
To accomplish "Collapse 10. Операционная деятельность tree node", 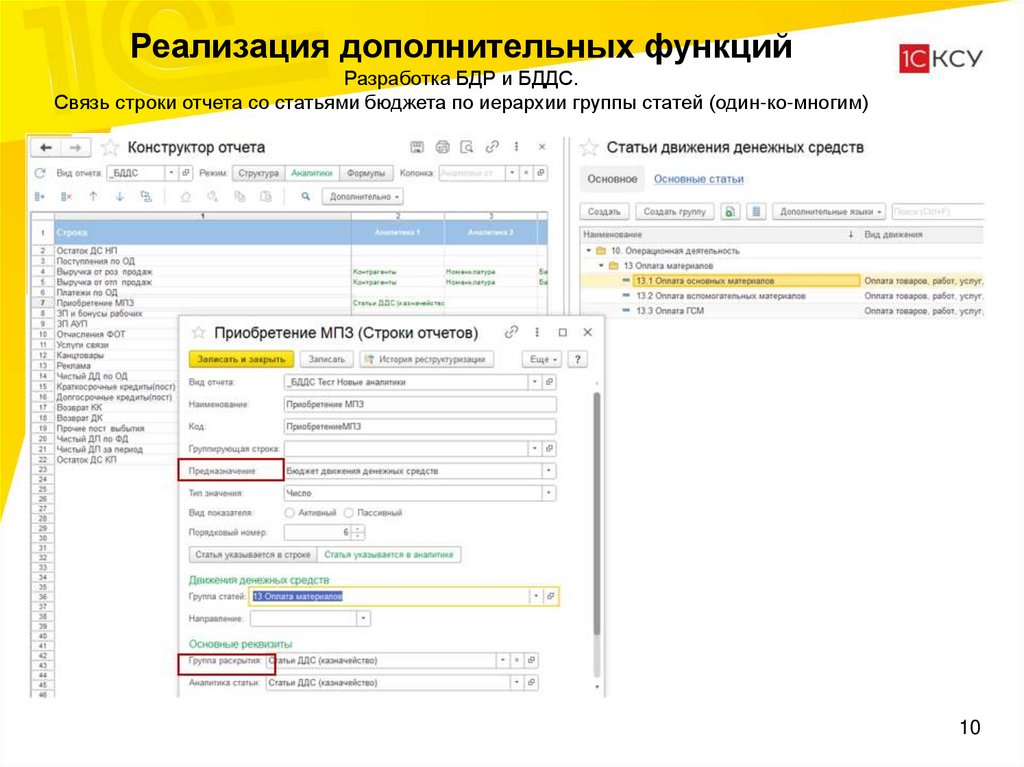I will 588,251.
